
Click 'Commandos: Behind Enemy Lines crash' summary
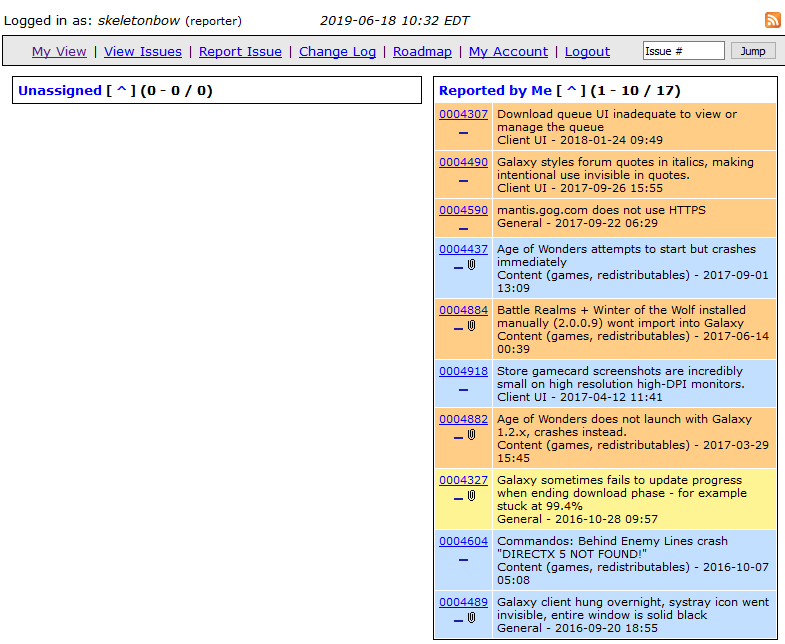click(612, 548)
